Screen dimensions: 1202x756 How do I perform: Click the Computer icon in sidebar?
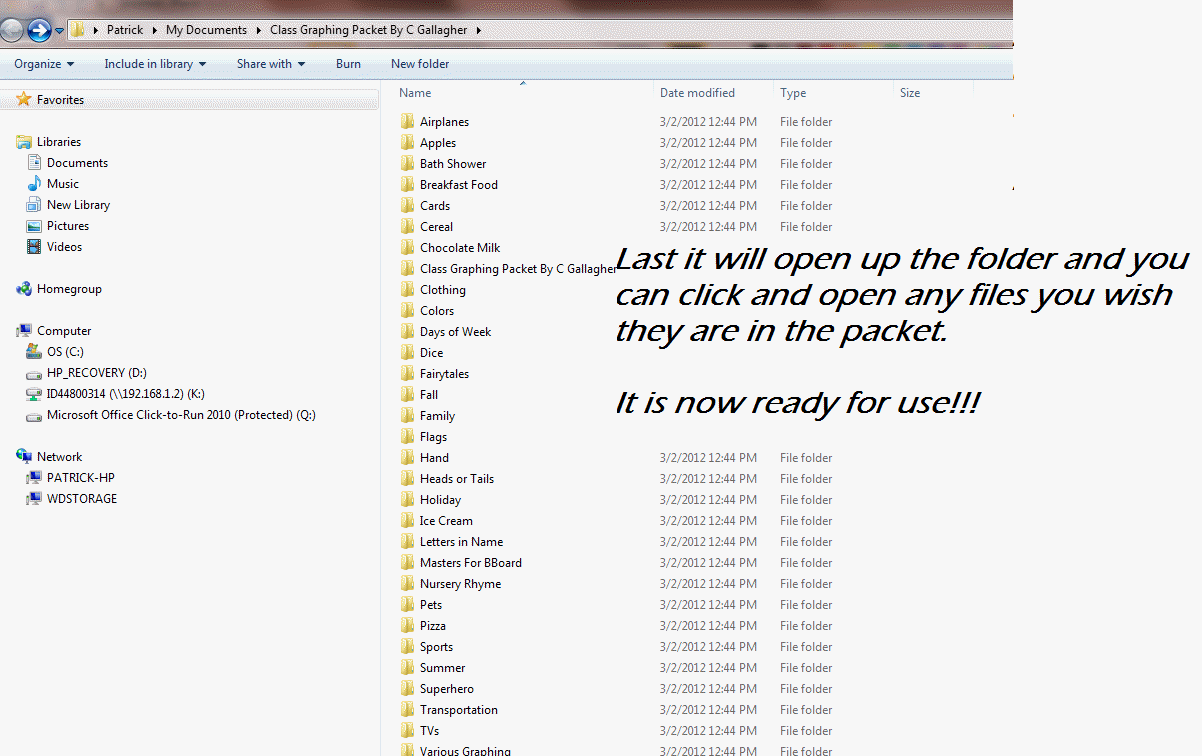(24, 331)
